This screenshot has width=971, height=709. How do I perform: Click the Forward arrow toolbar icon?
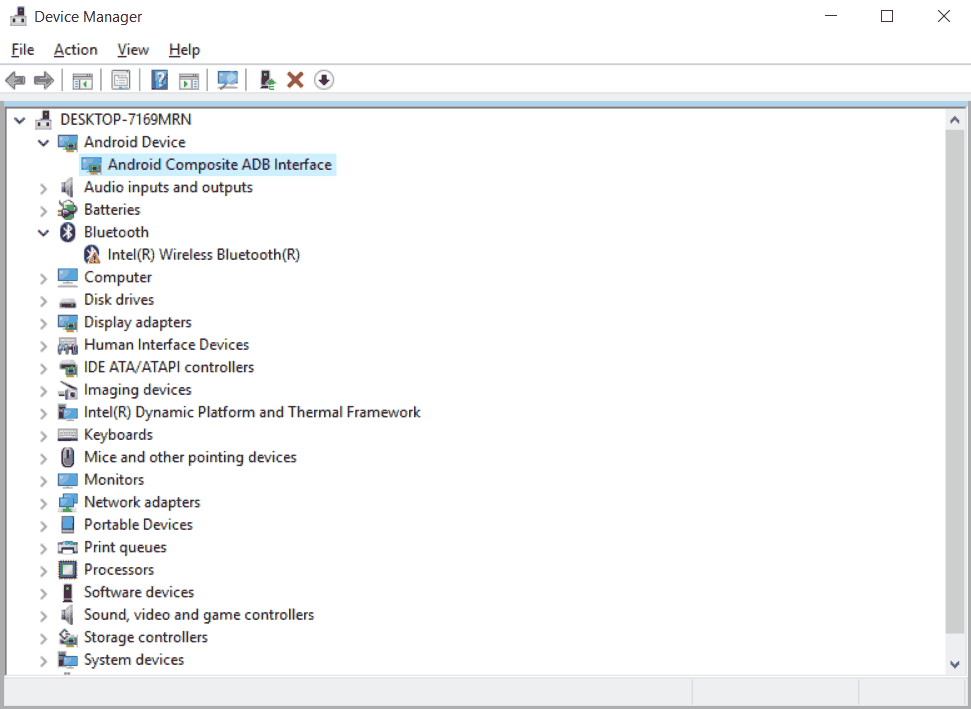click(43, 80)
